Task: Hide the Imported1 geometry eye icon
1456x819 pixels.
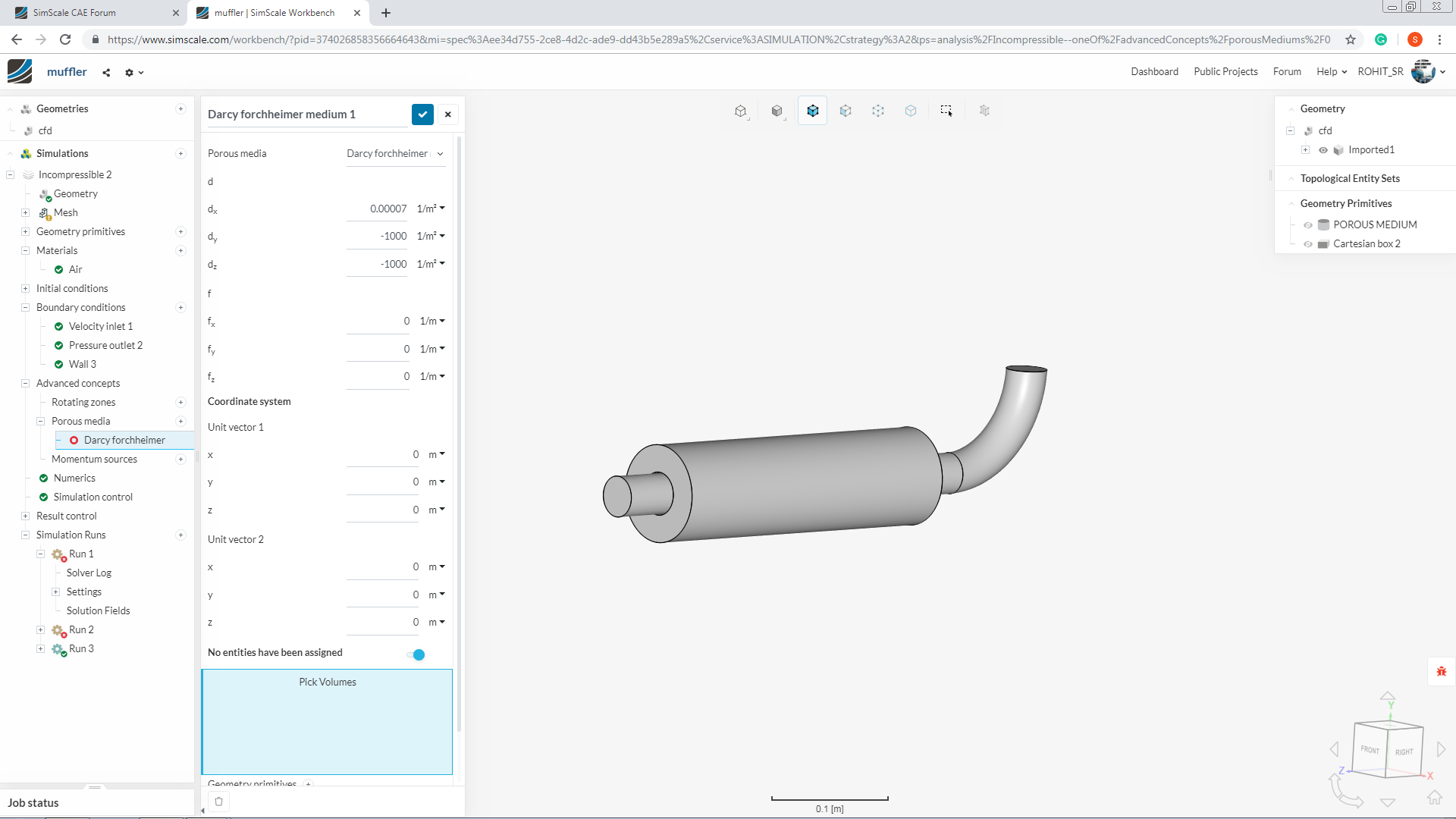Action: [1323, 150]
